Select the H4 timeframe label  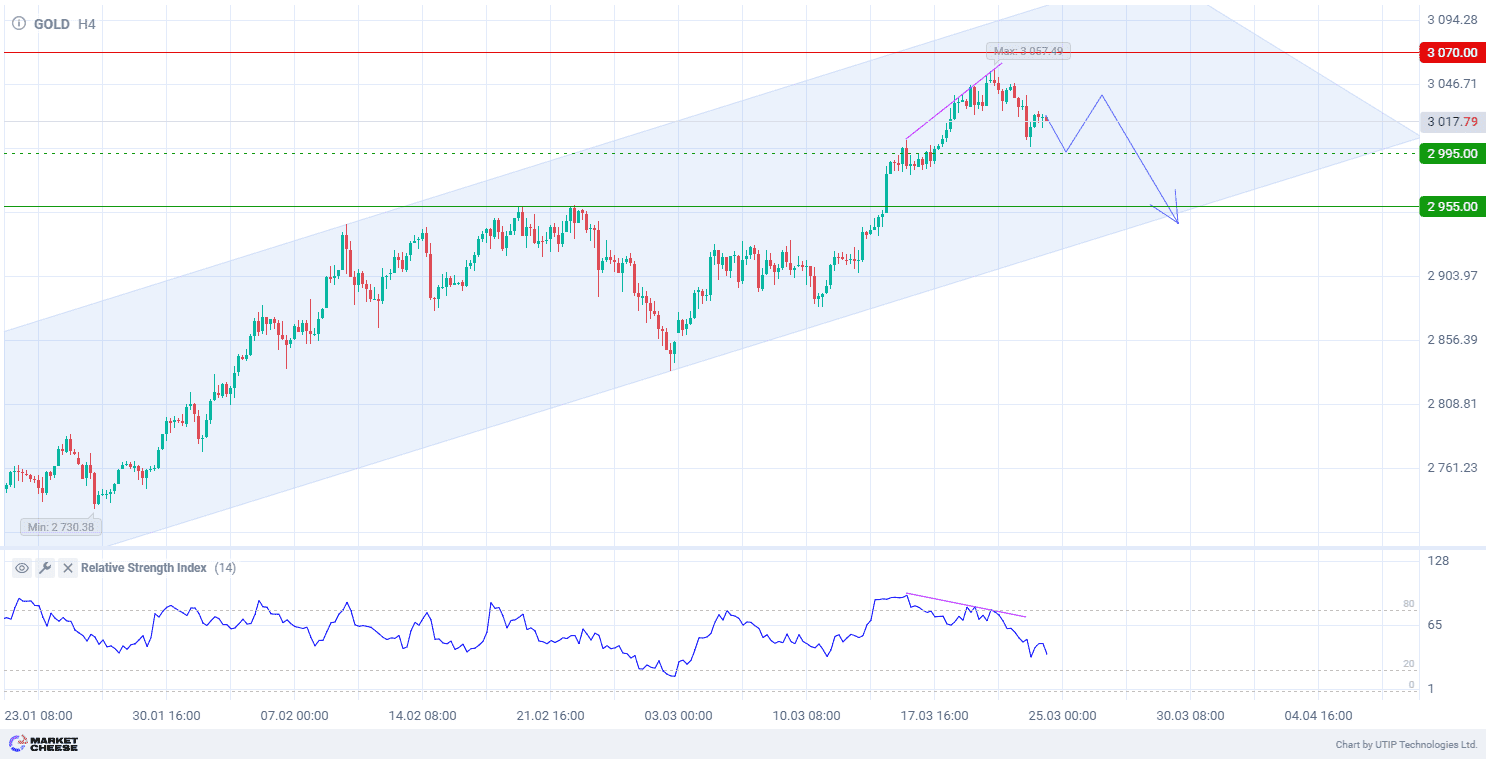pyautogui.click(x=87, y=23)
